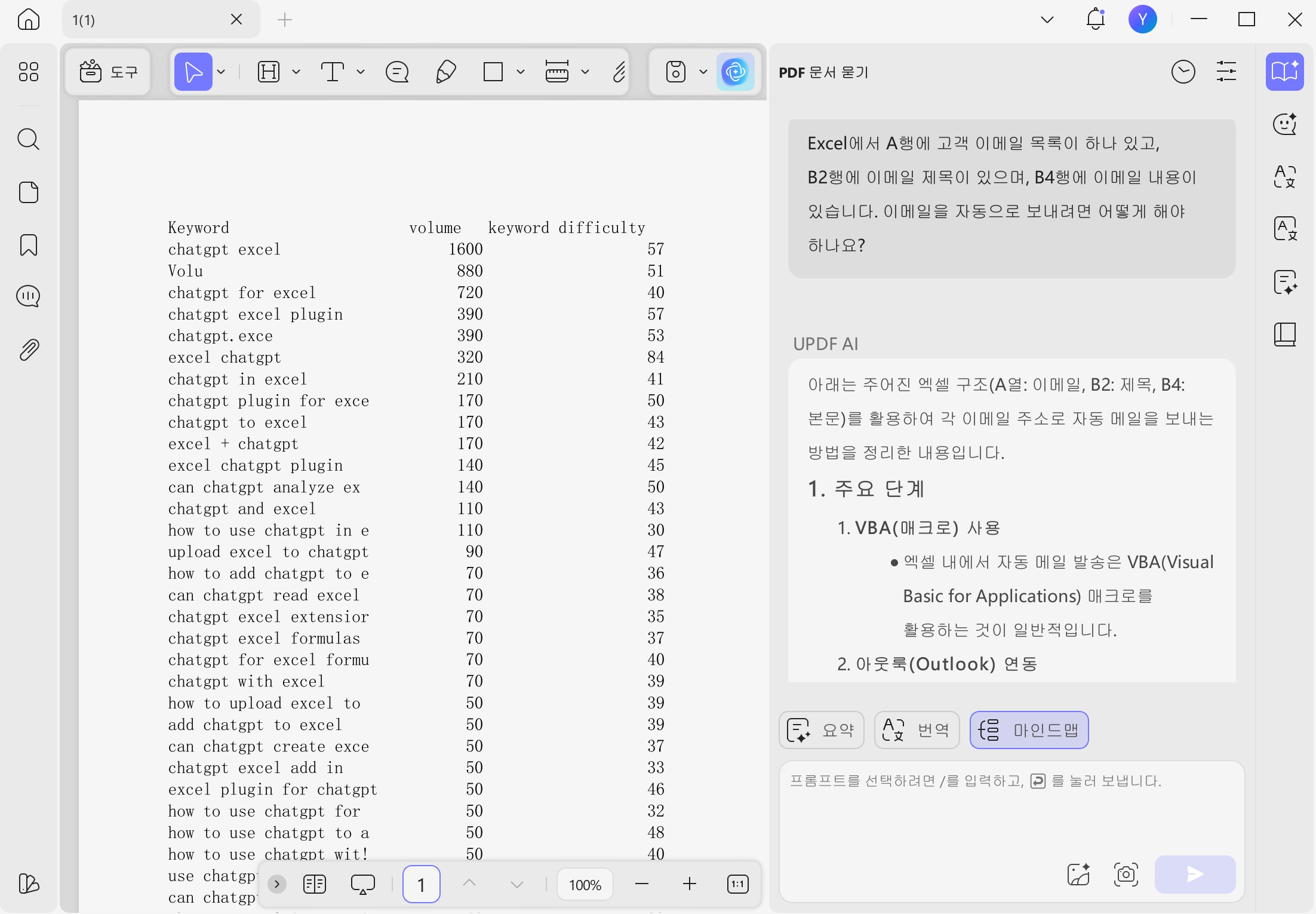Open the comments panel in left sidebar
The height and width of the screenshot is (914, 1316).
pos(29,296)
